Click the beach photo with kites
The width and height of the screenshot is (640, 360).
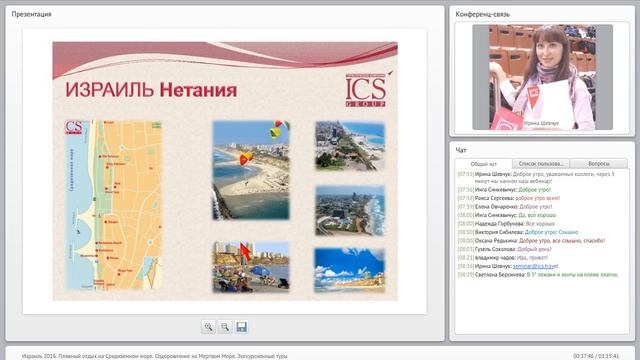[251, 170]
